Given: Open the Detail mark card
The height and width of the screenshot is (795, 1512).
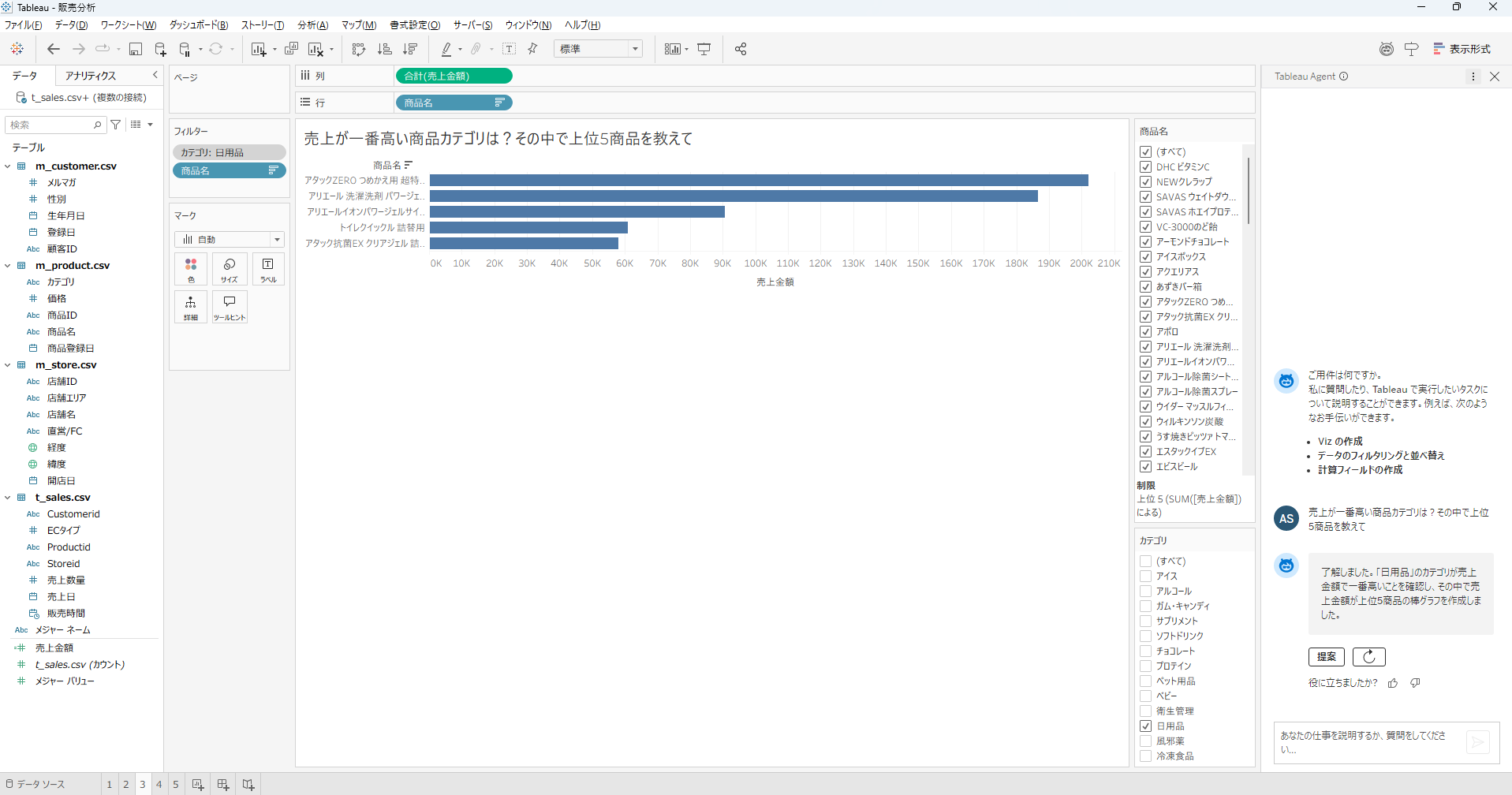Looking at the screenshot, I should coord(191,307).
